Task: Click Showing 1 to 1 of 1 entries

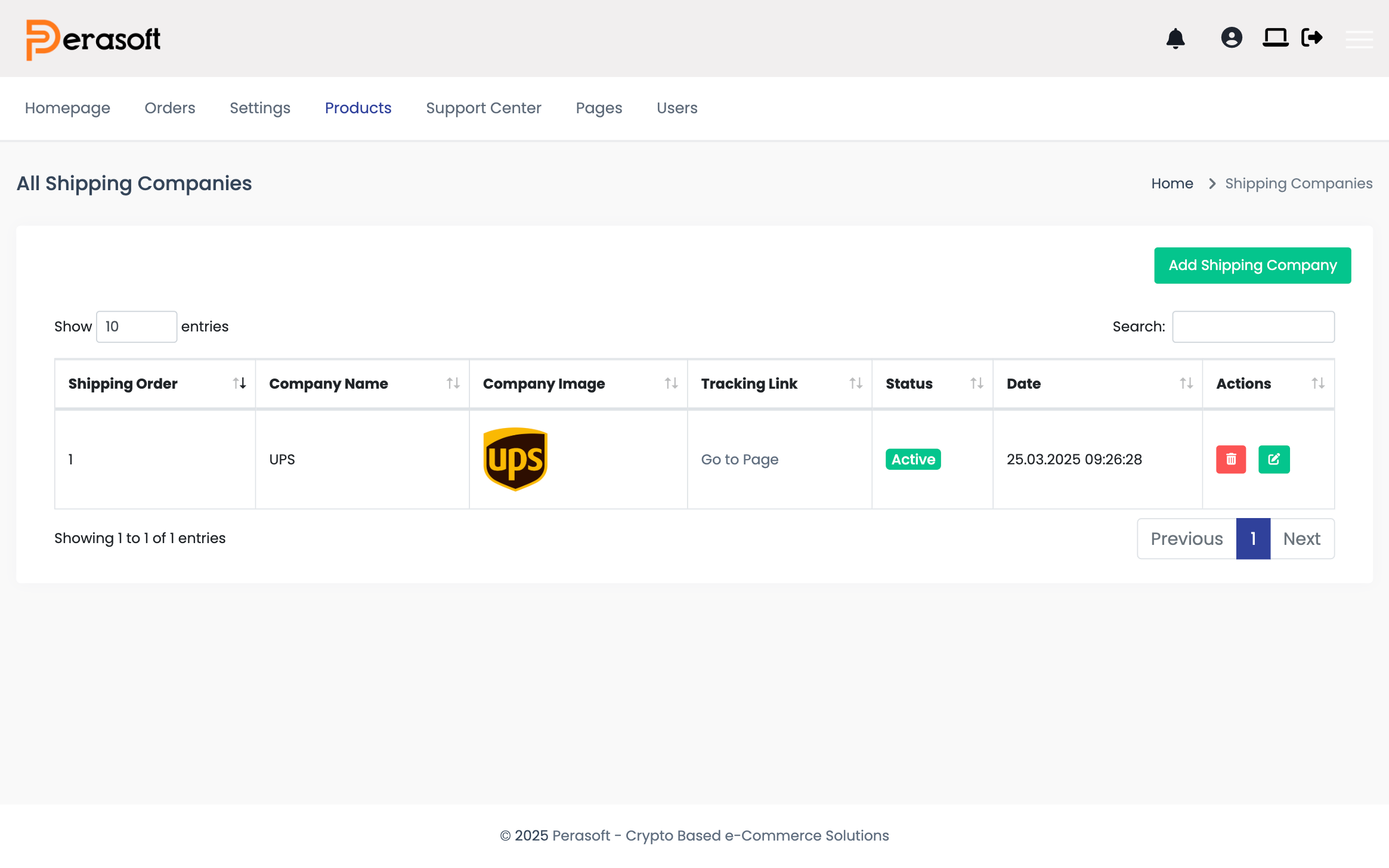Action: coord(140,538)
